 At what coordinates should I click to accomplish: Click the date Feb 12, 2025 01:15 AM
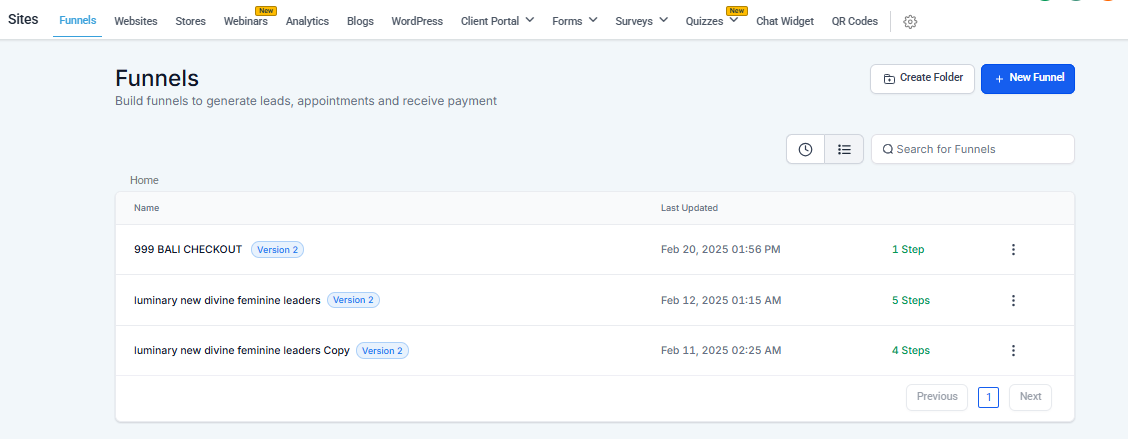pyautogui.click(x=721, y=300)
